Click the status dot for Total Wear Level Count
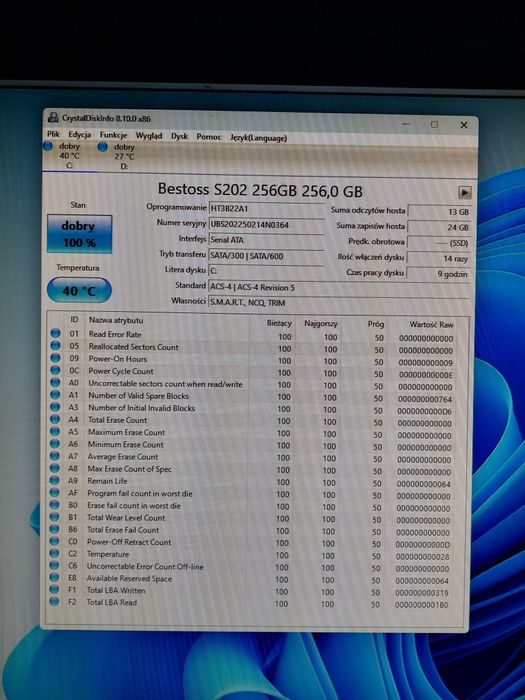Viewport: 525px width, 700px height. point(54,517)
